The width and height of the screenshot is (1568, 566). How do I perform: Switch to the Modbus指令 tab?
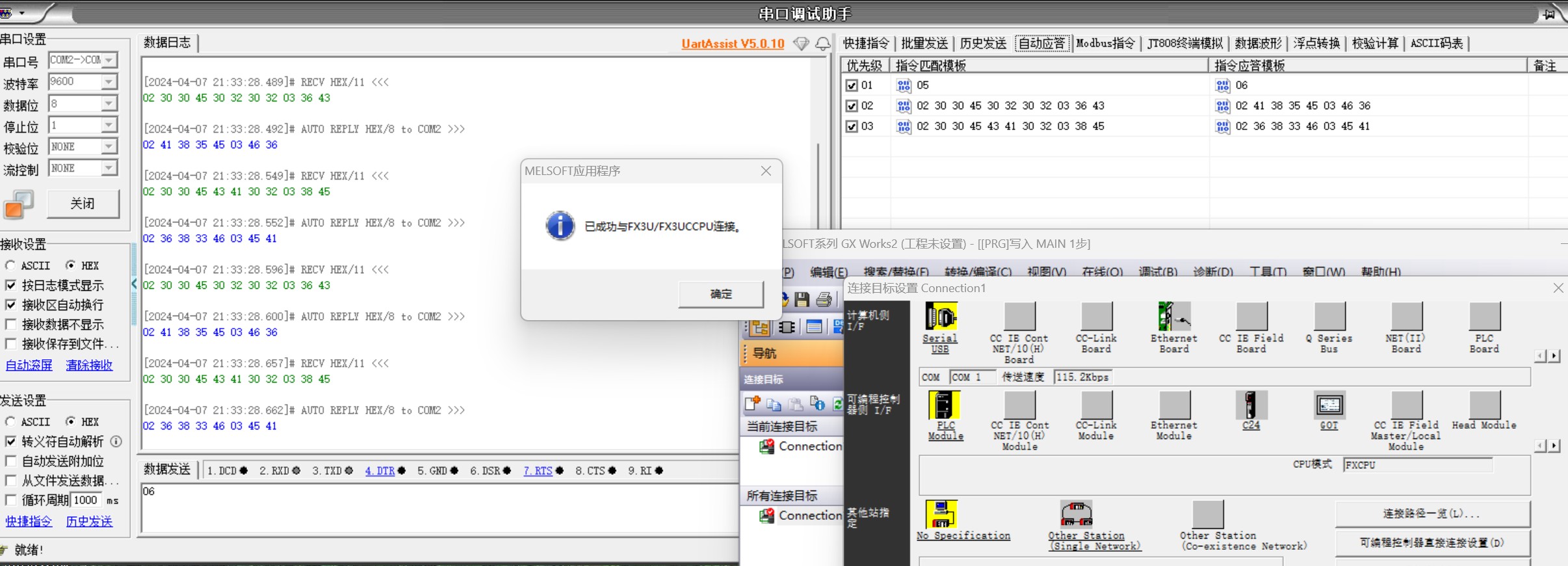[x=1106, y=44]
